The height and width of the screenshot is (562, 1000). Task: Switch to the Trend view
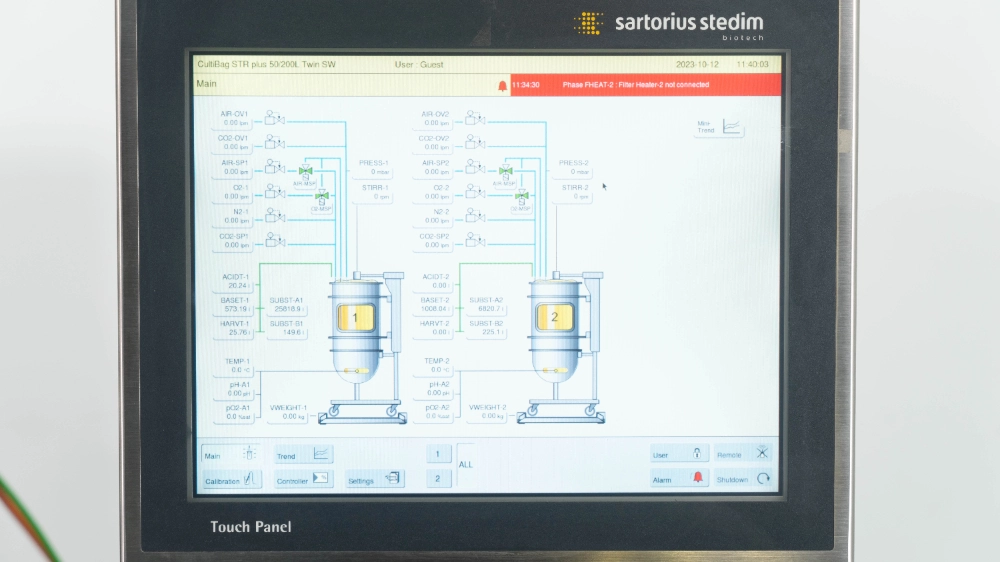click(x=304, y=455)
